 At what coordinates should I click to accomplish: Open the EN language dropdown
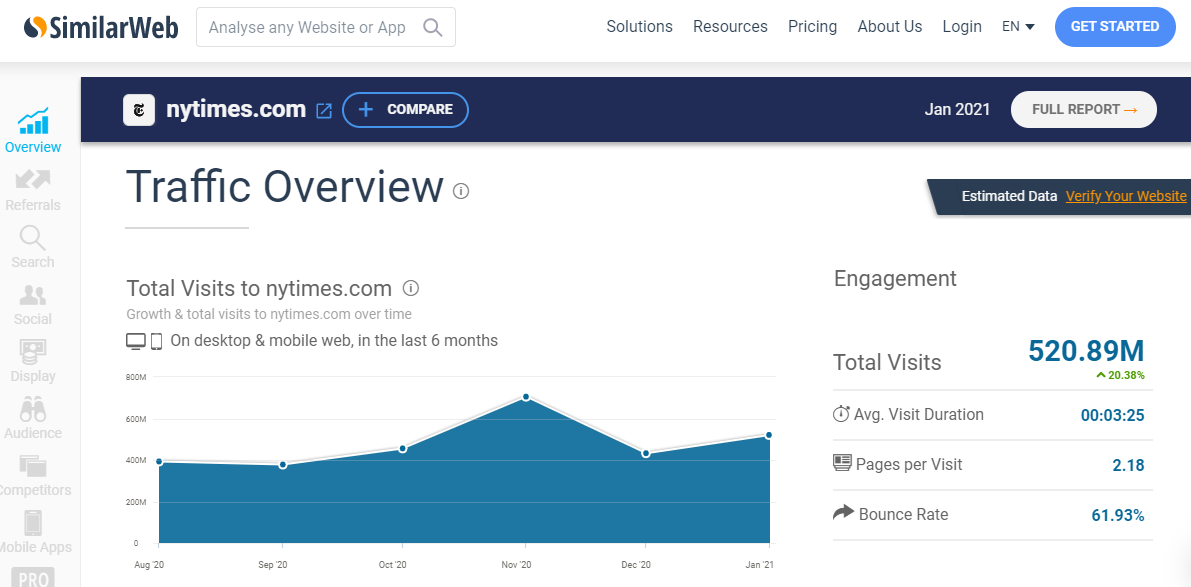[x=1019, y=27]
